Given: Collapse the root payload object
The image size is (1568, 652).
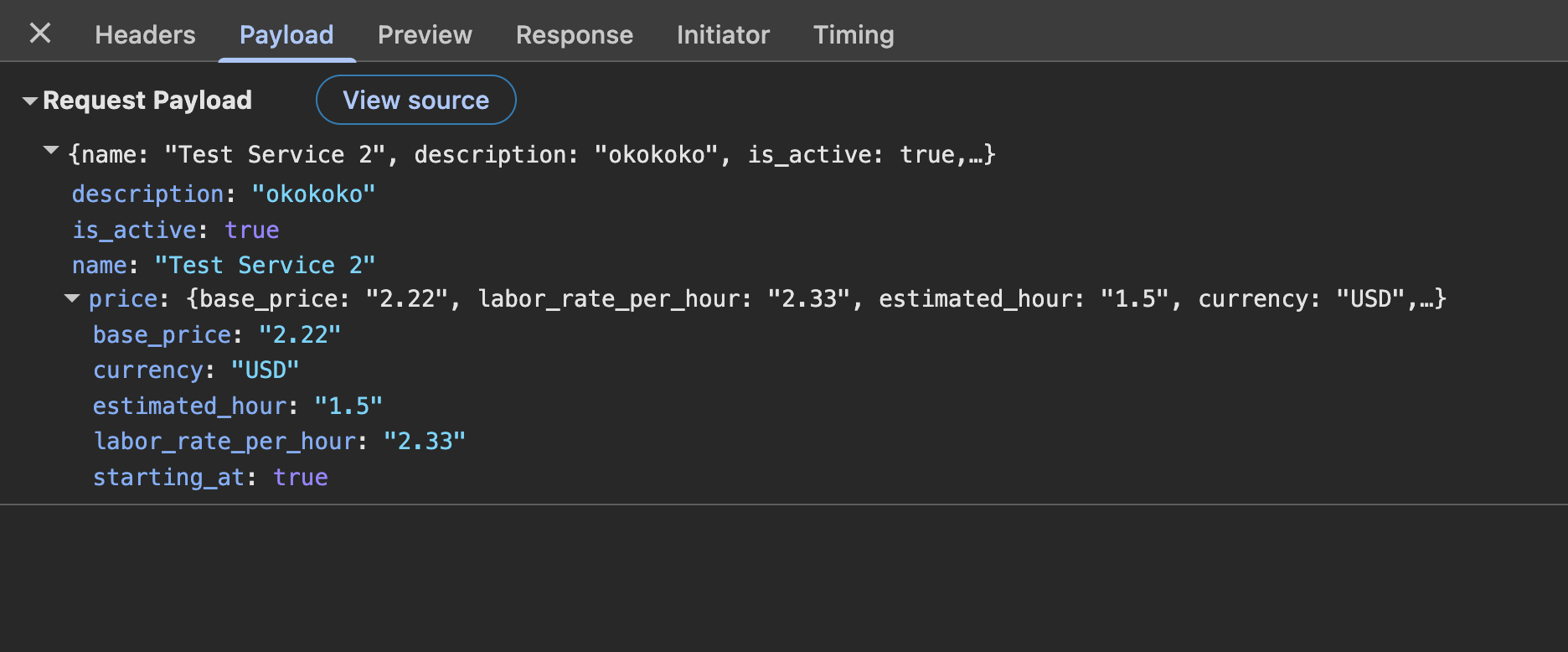Looking at the screenshot, I should [51, 151].
